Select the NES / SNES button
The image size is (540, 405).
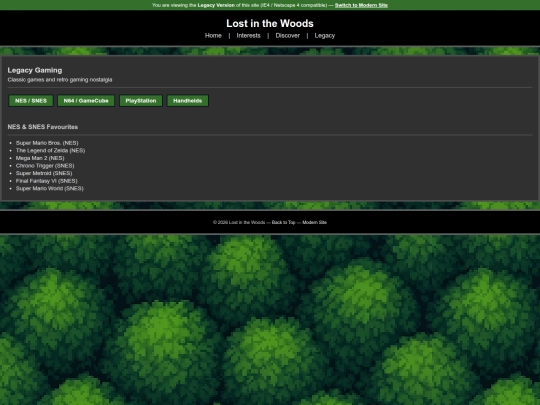click(31, 101)
